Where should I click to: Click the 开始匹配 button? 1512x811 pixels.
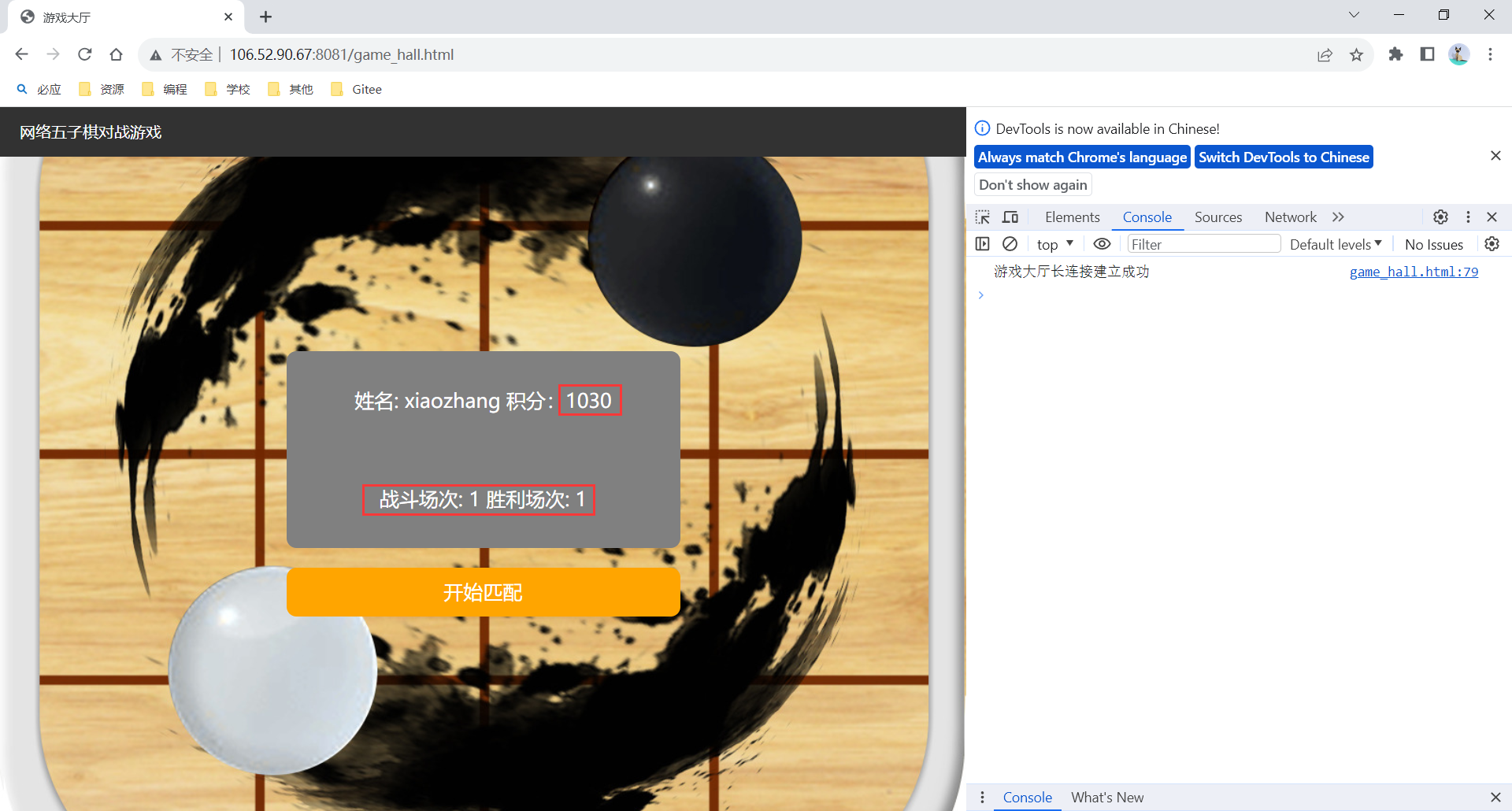click(x=484, y=592)
